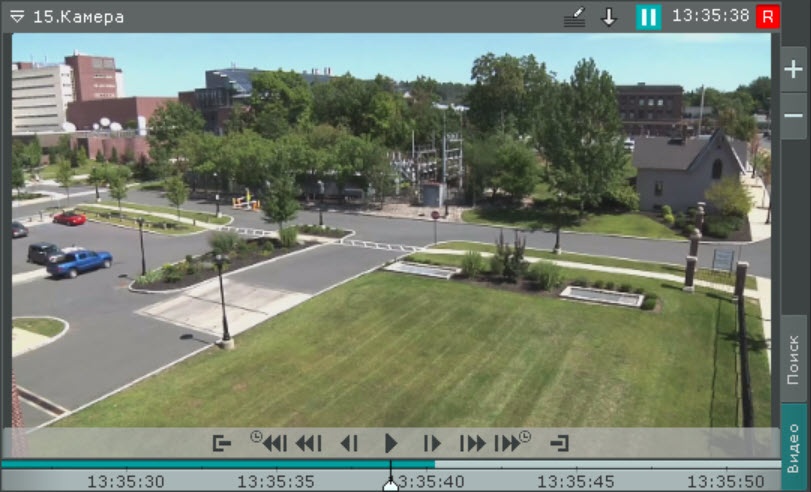Step one frame forward
The height and width of the screenshot is (492, 811).
432,443
